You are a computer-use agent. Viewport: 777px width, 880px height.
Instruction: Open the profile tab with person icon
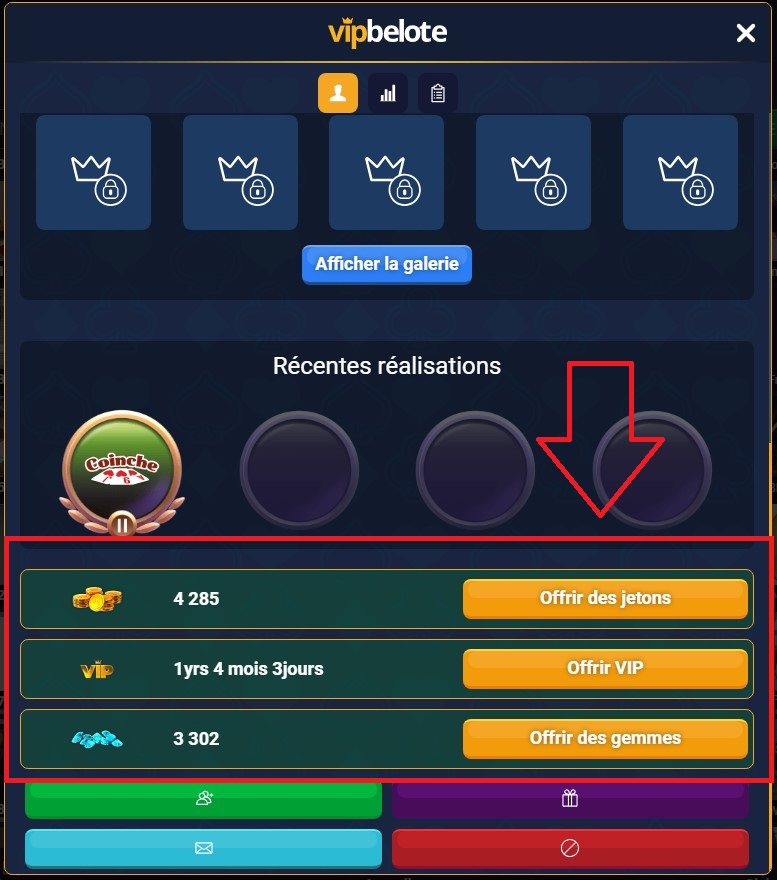click(x=337, y=93)
